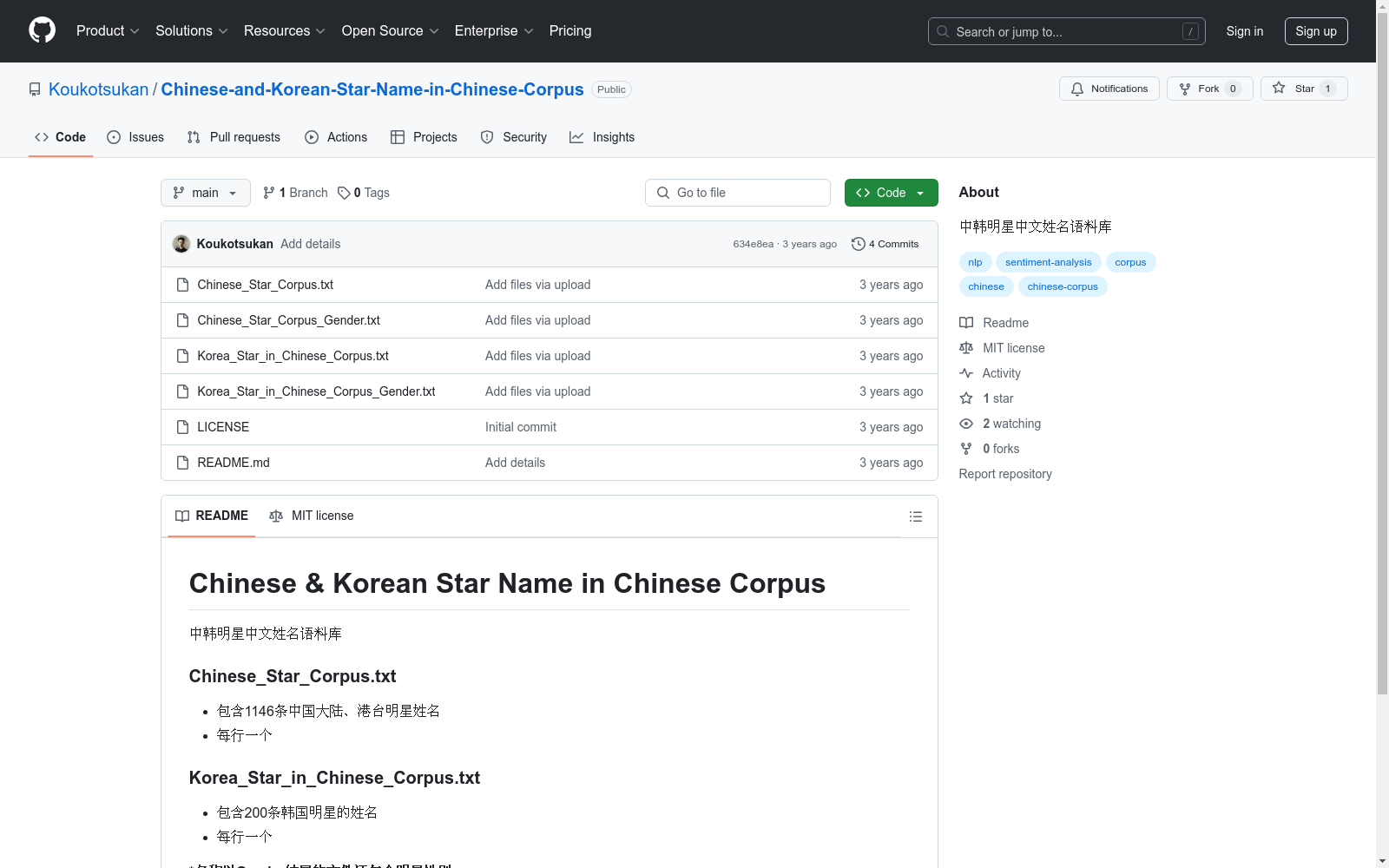Star this repository
Screen dimensions: 1389x868
point(1304,89)
